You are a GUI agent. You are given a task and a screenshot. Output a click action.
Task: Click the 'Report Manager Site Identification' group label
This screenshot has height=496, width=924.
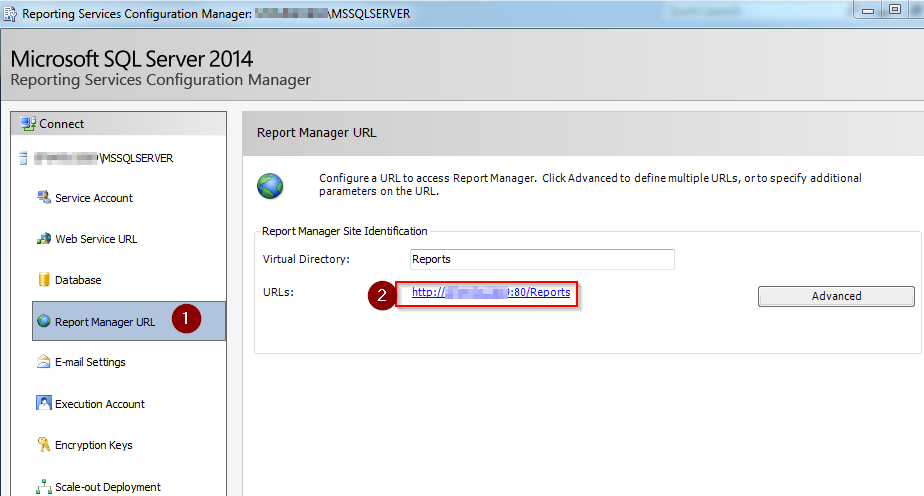point(345,231)
